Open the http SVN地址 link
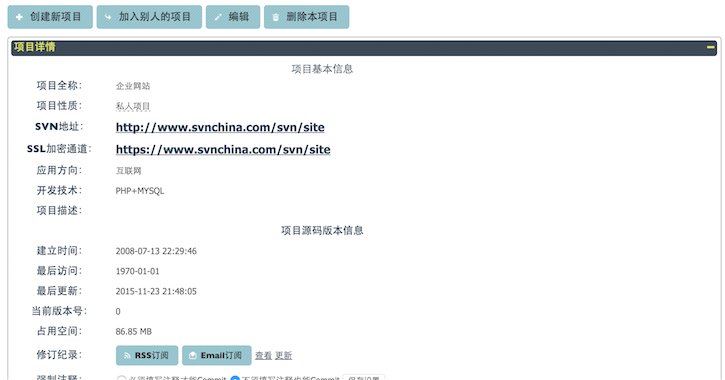The image size is (725, 380). click(220, 128)
